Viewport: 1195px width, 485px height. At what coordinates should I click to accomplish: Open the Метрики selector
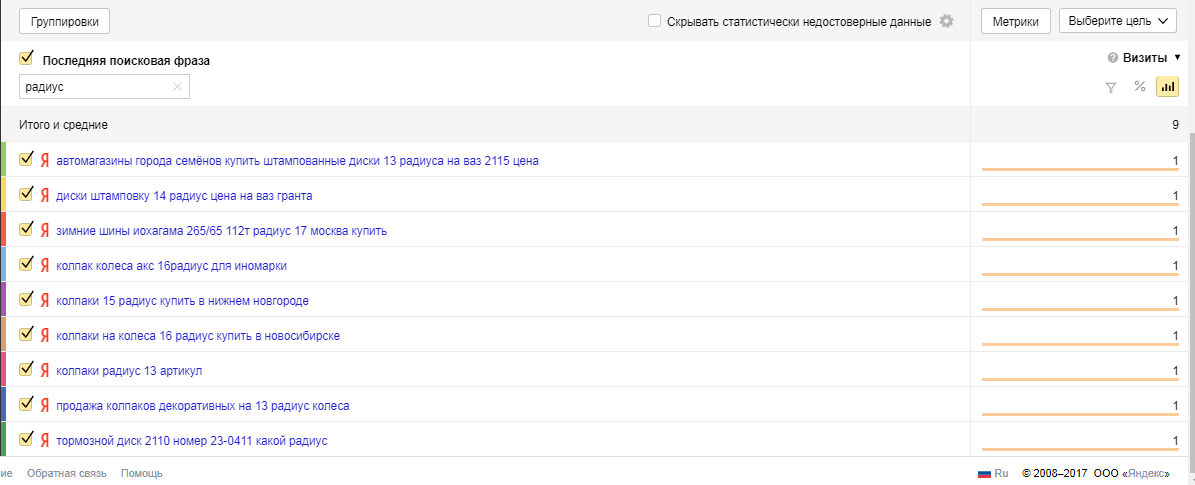(1015, 21)
